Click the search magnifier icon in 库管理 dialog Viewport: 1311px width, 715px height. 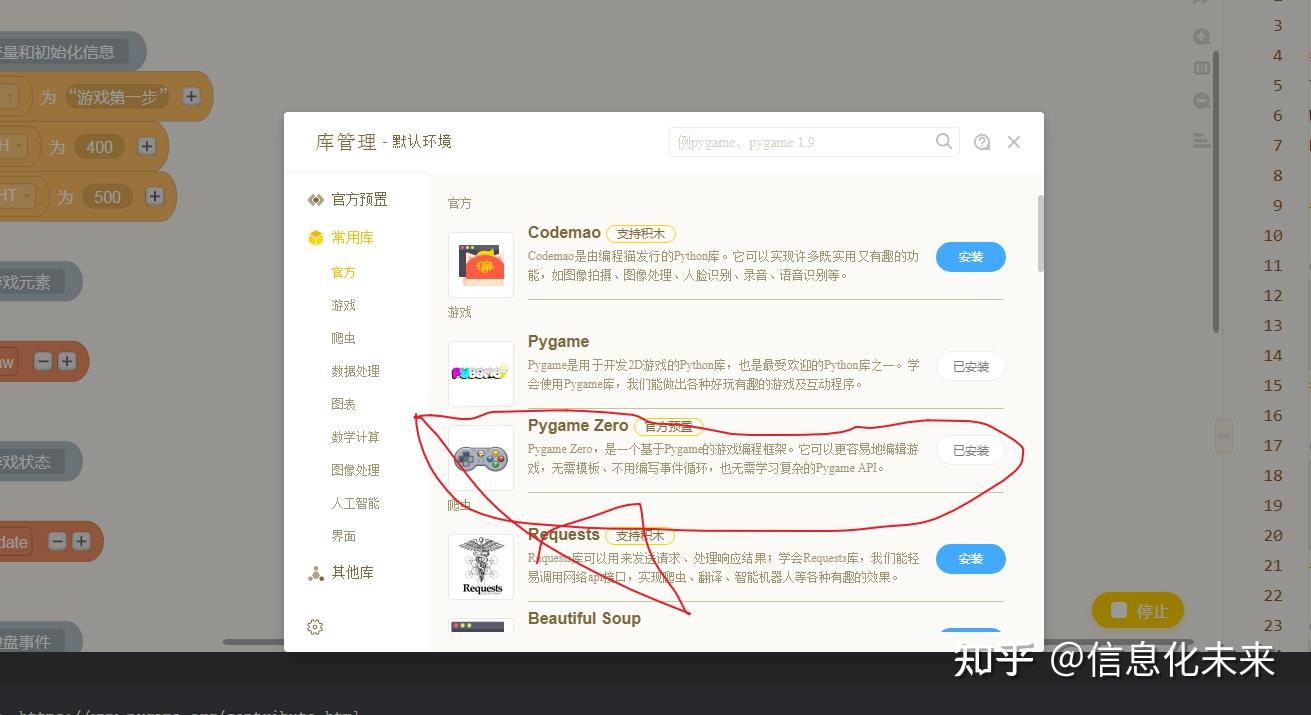coord(943,141)
